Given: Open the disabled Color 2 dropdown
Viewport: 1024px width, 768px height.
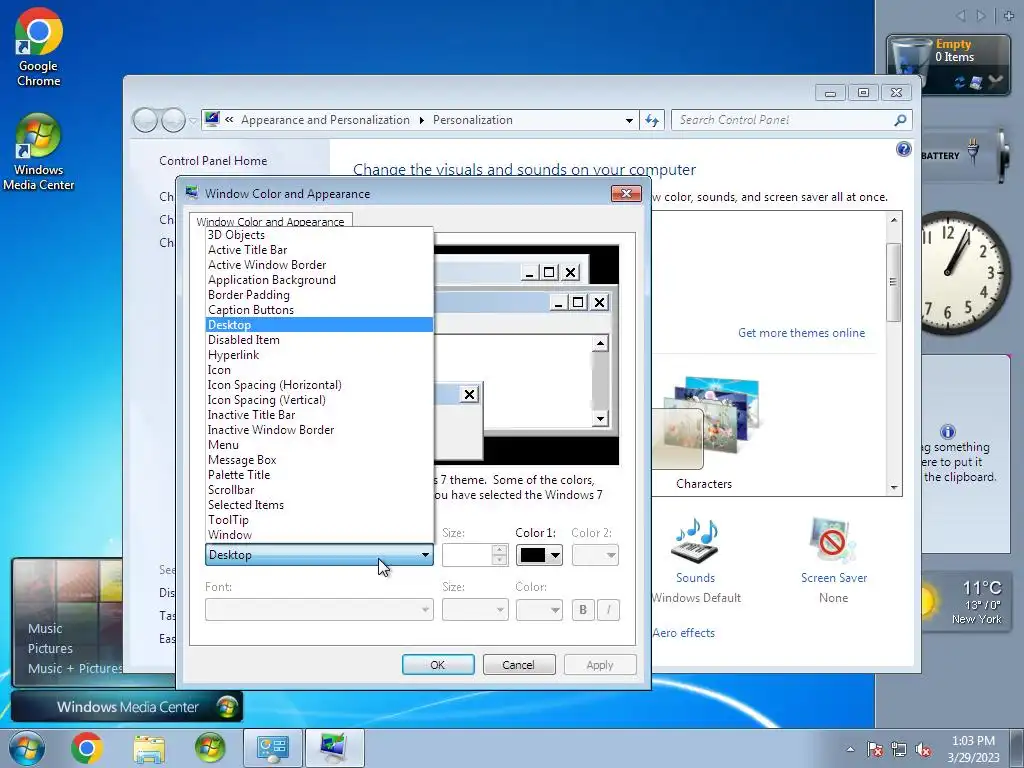Looking at the screenshot, I should coord(595,556).
